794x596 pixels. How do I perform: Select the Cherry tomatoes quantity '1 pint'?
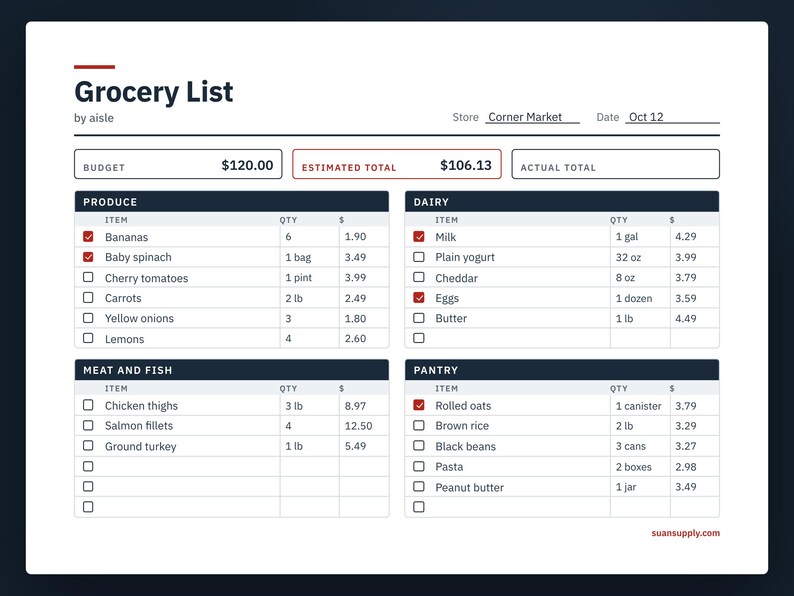(x=299, y=277)
